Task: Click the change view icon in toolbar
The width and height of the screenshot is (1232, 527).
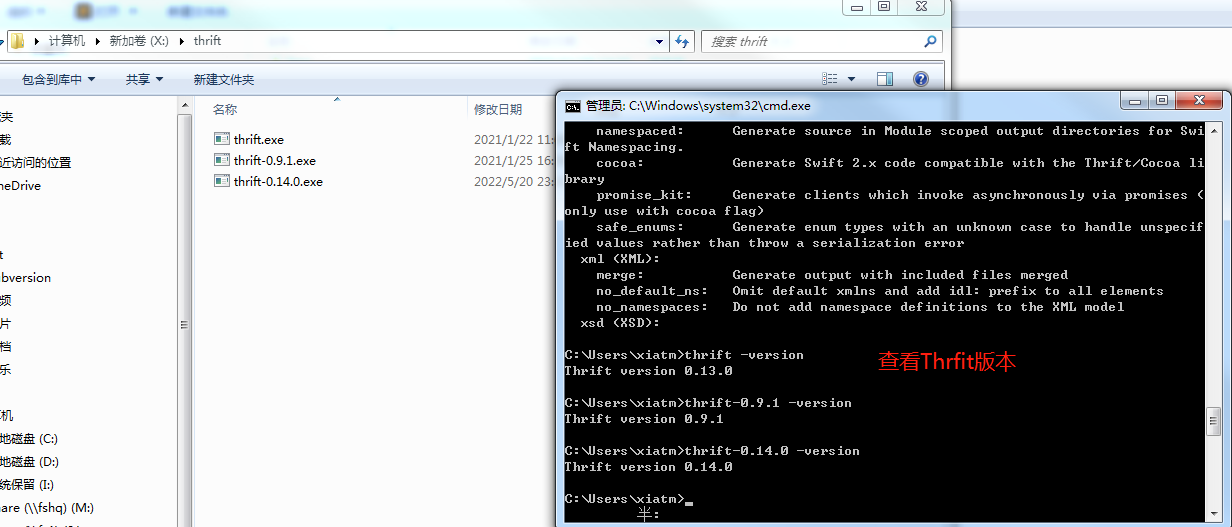Action: [830, 79]
